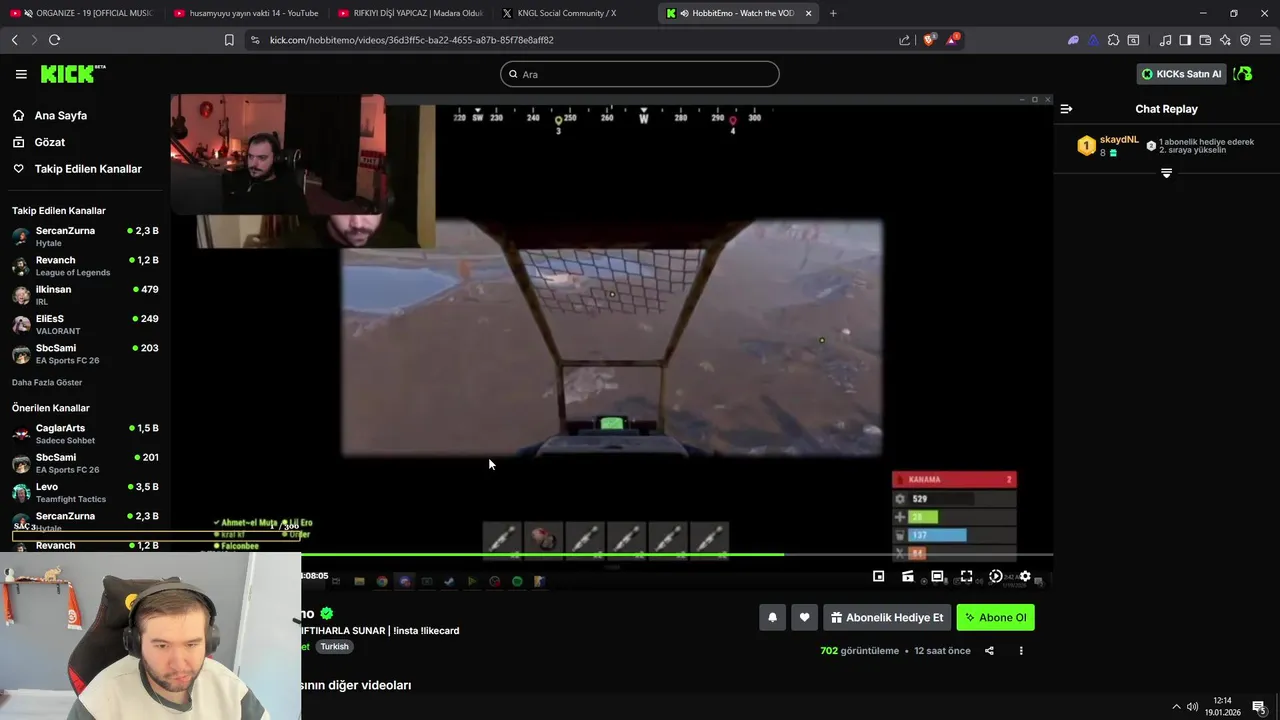This screenshot has width=1280, height=720.
Task: Click KICKs Satın Al button
Action: point(1181,74)
